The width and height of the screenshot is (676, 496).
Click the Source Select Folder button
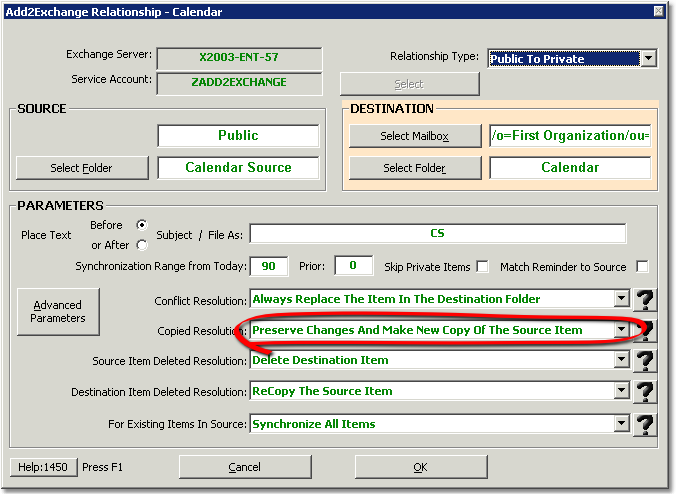82,168
